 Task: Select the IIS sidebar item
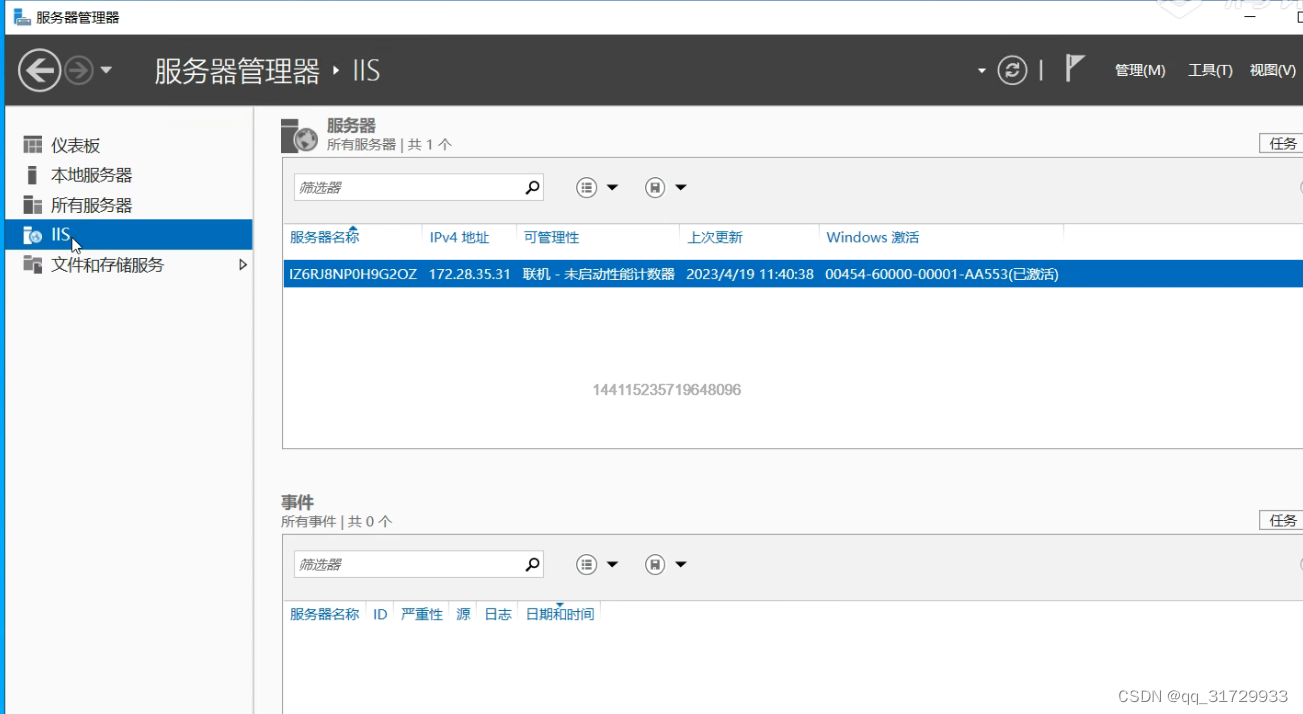click(60, 234)
